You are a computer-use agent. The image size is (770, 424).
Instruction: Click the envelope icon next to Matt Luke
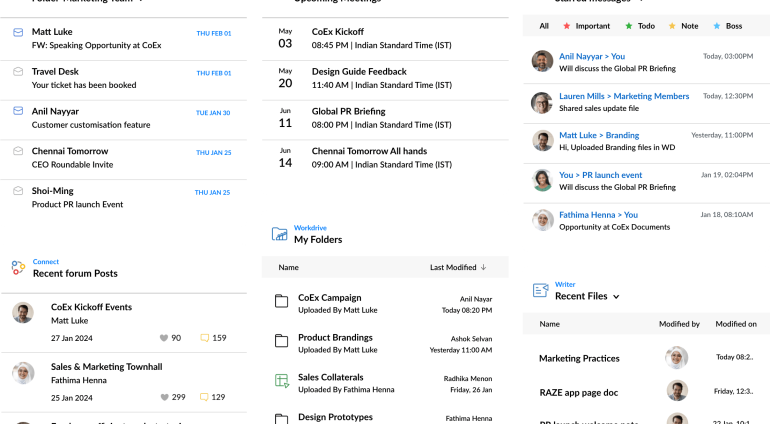pyautogui.click(x=18, y=33)
